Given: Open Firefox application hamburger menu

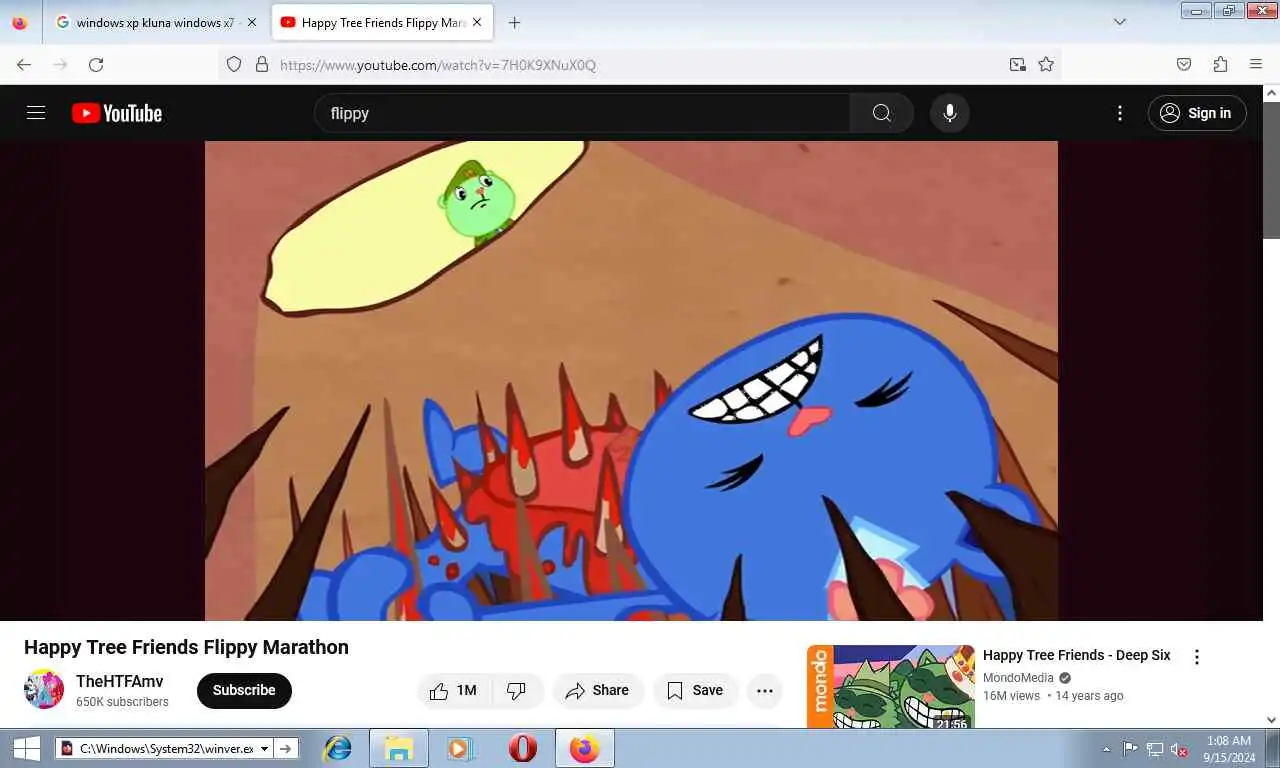Looking at the screenshot, I should coord(1256,64).
